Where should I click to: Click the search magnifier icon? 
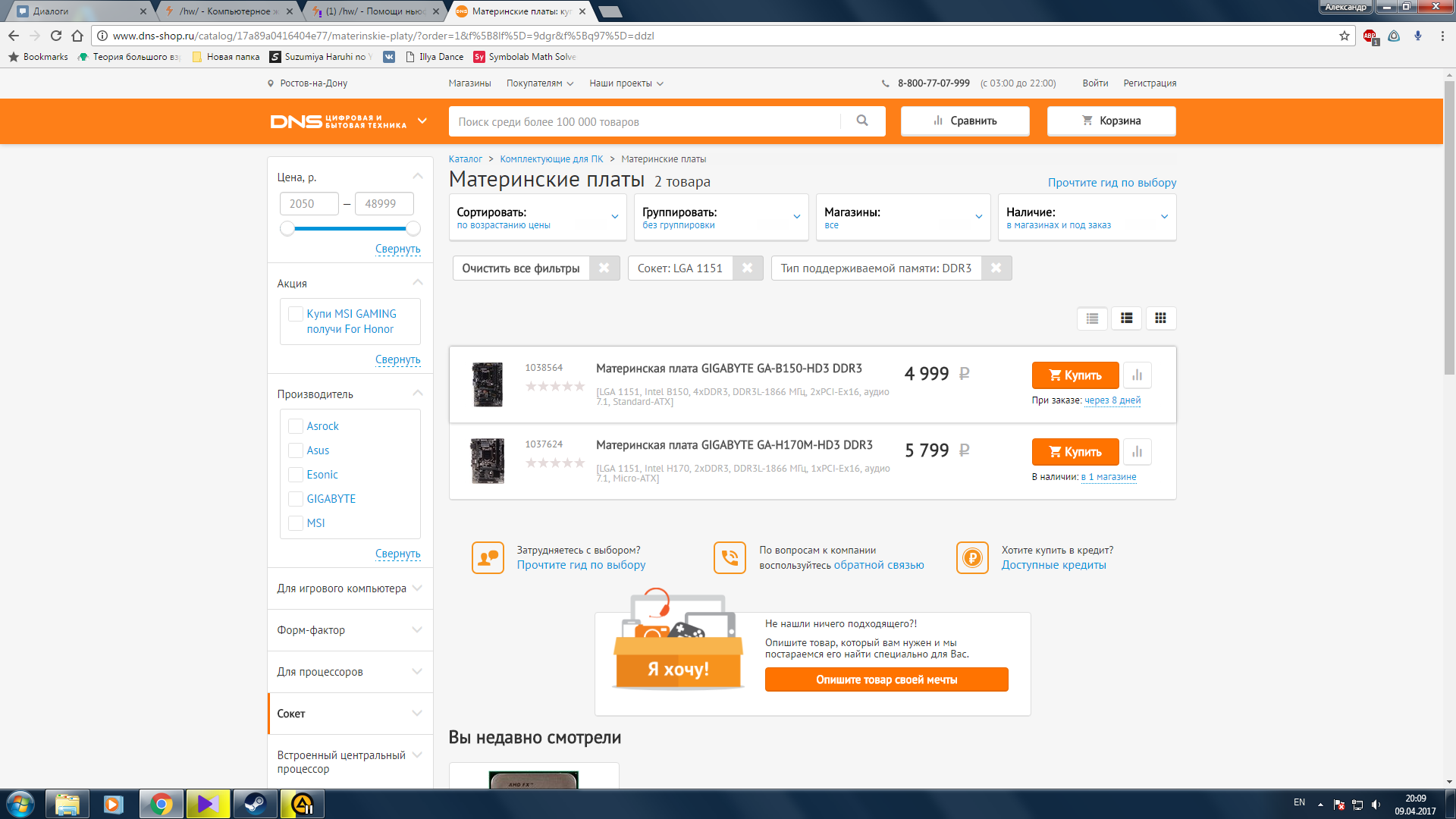[x=862, y=121]
